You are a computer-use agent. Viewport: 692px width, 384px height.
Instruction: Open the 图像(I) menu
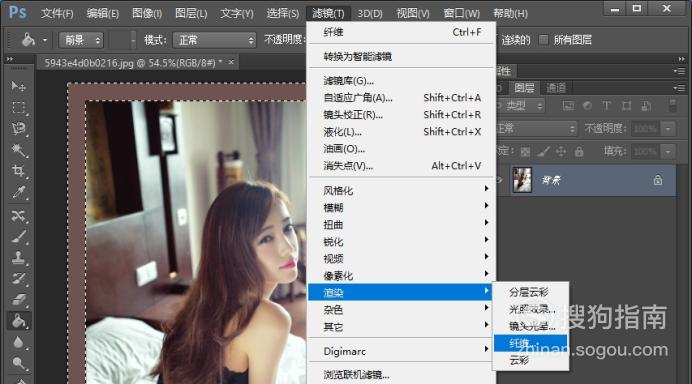click(147, 13)
